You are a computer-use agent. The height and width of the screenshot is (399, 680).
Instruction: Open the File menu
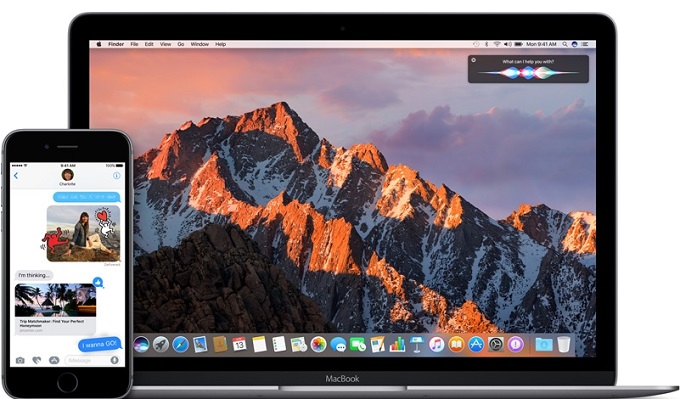134,44
